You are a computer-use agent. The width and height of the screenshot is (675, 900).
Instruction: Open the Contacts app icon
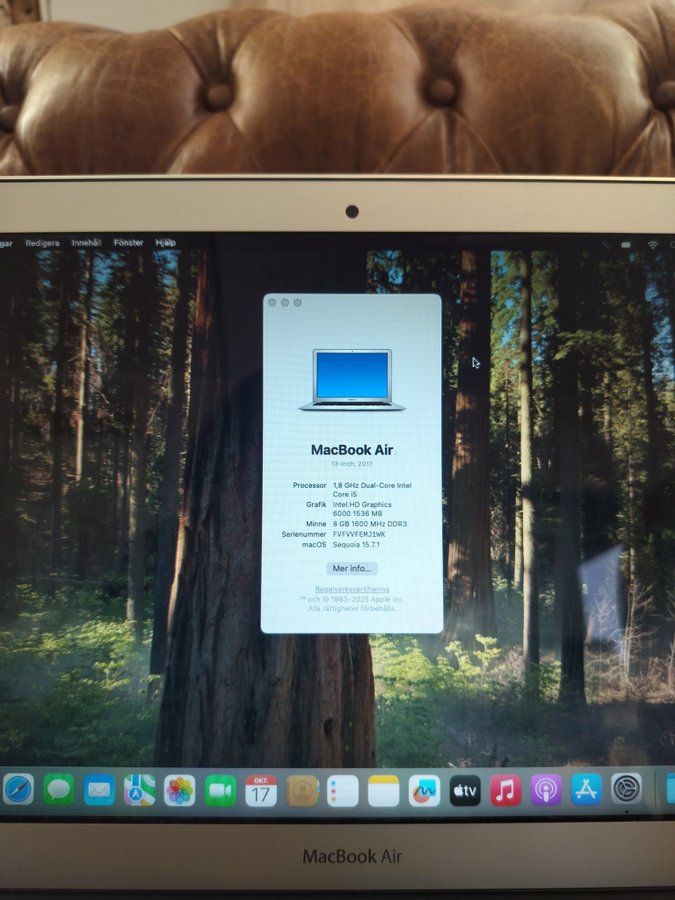(302, 790)
